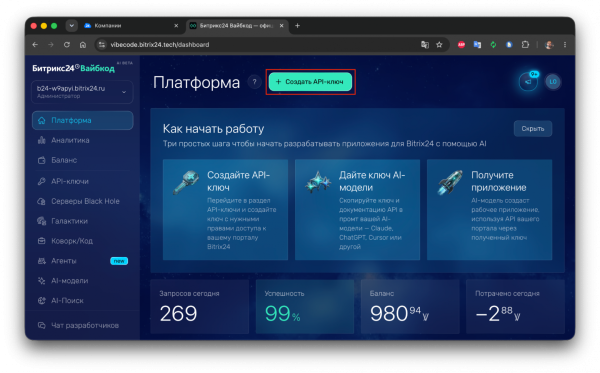Reload the page with the refresh icon
600x373 pixels.
tap(67, 45)
